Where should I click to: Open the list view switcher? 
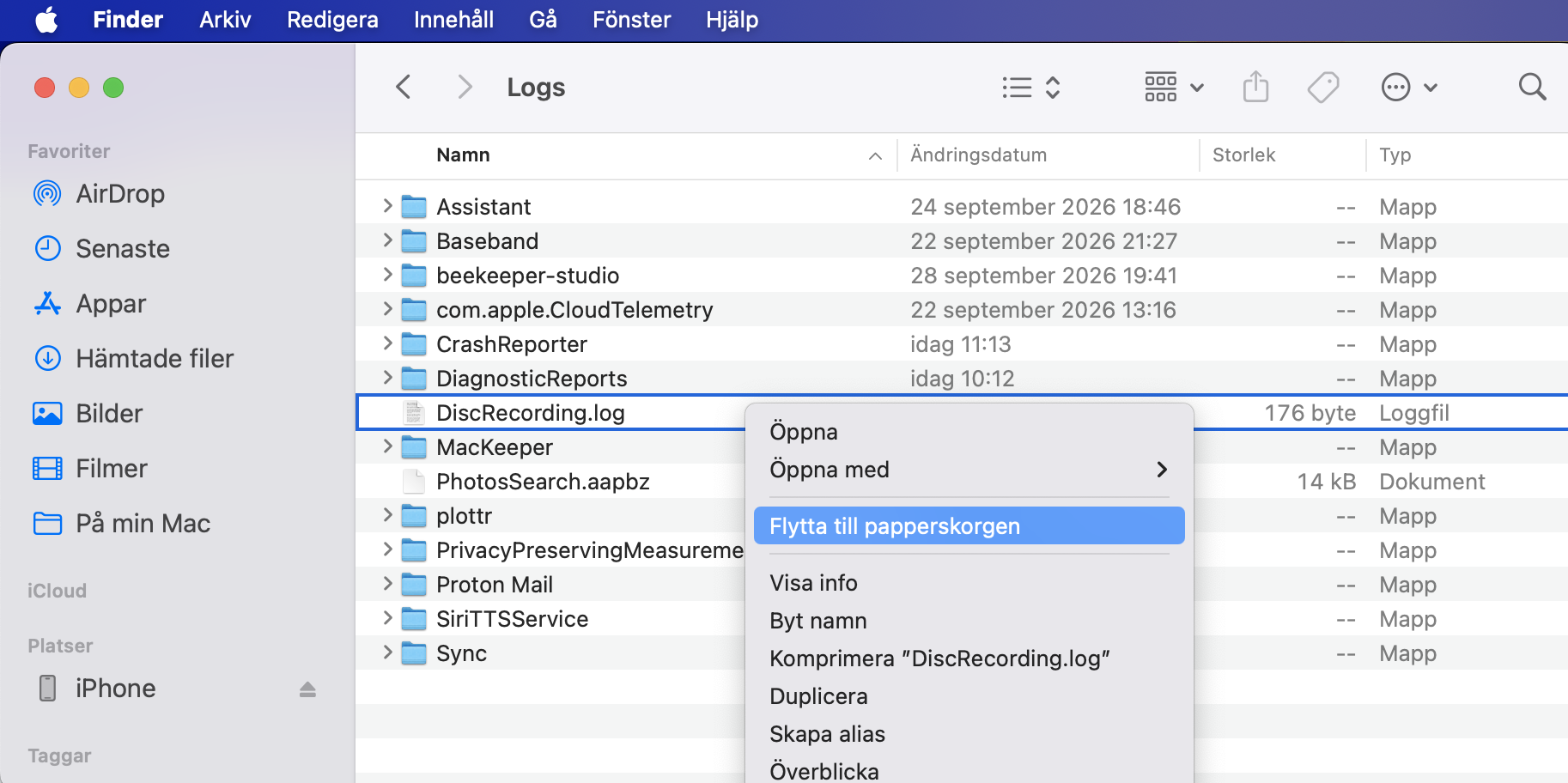click(1031, 87)
